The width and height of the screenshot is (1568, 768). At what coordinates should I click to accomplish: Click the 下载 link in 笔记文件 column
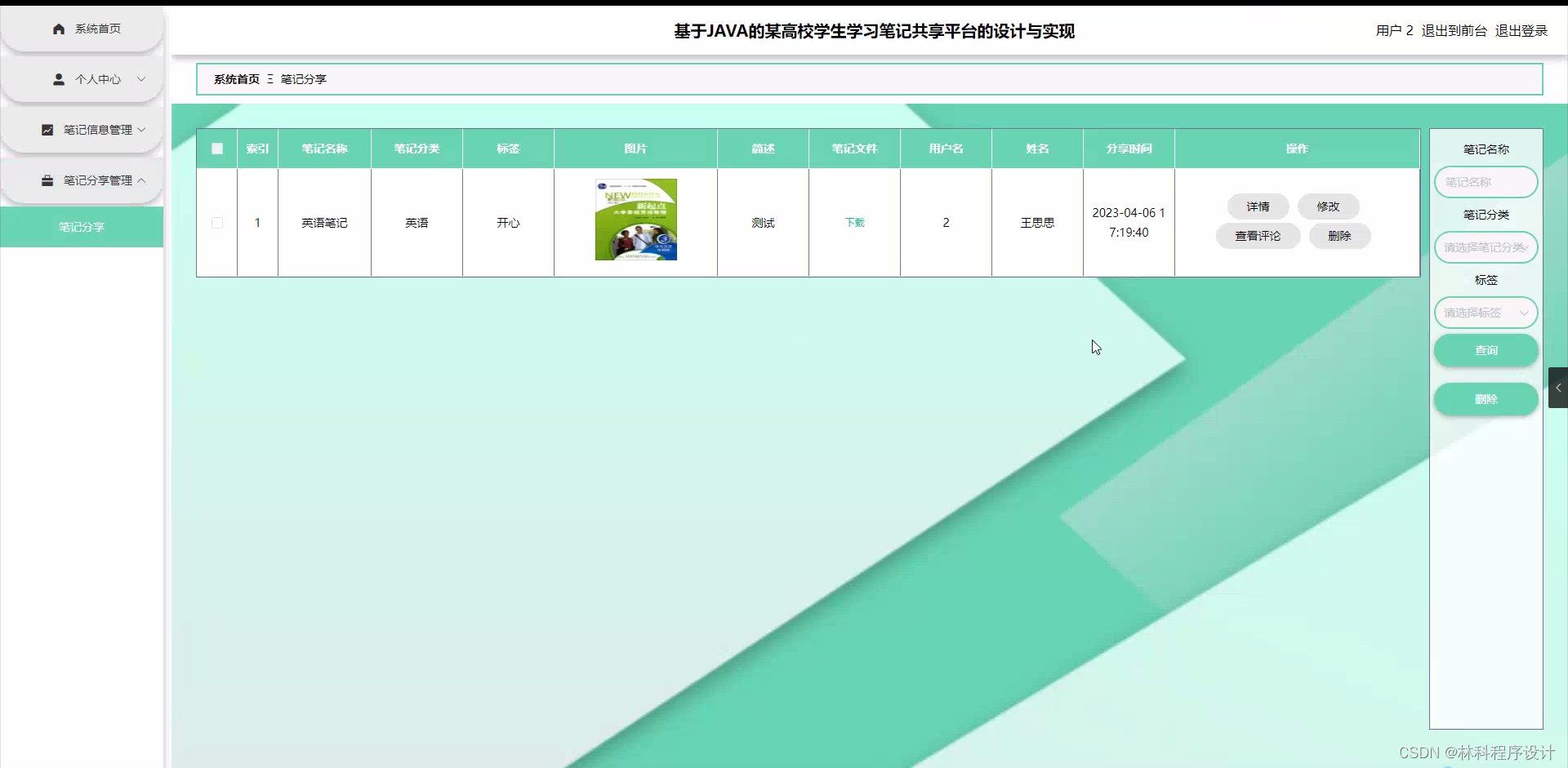point(854,222)
